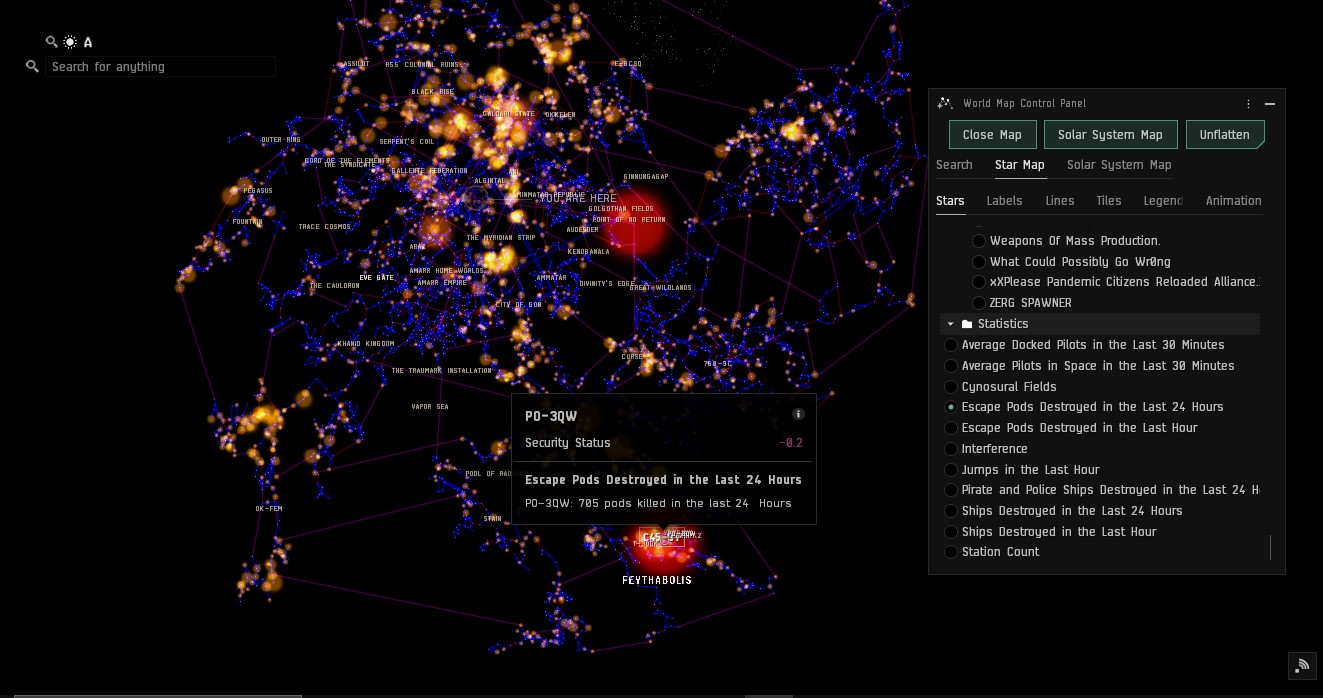Viewport: 1323px width, 698px height.
Task: Select Interference radio option
Action: click(951, 449)
